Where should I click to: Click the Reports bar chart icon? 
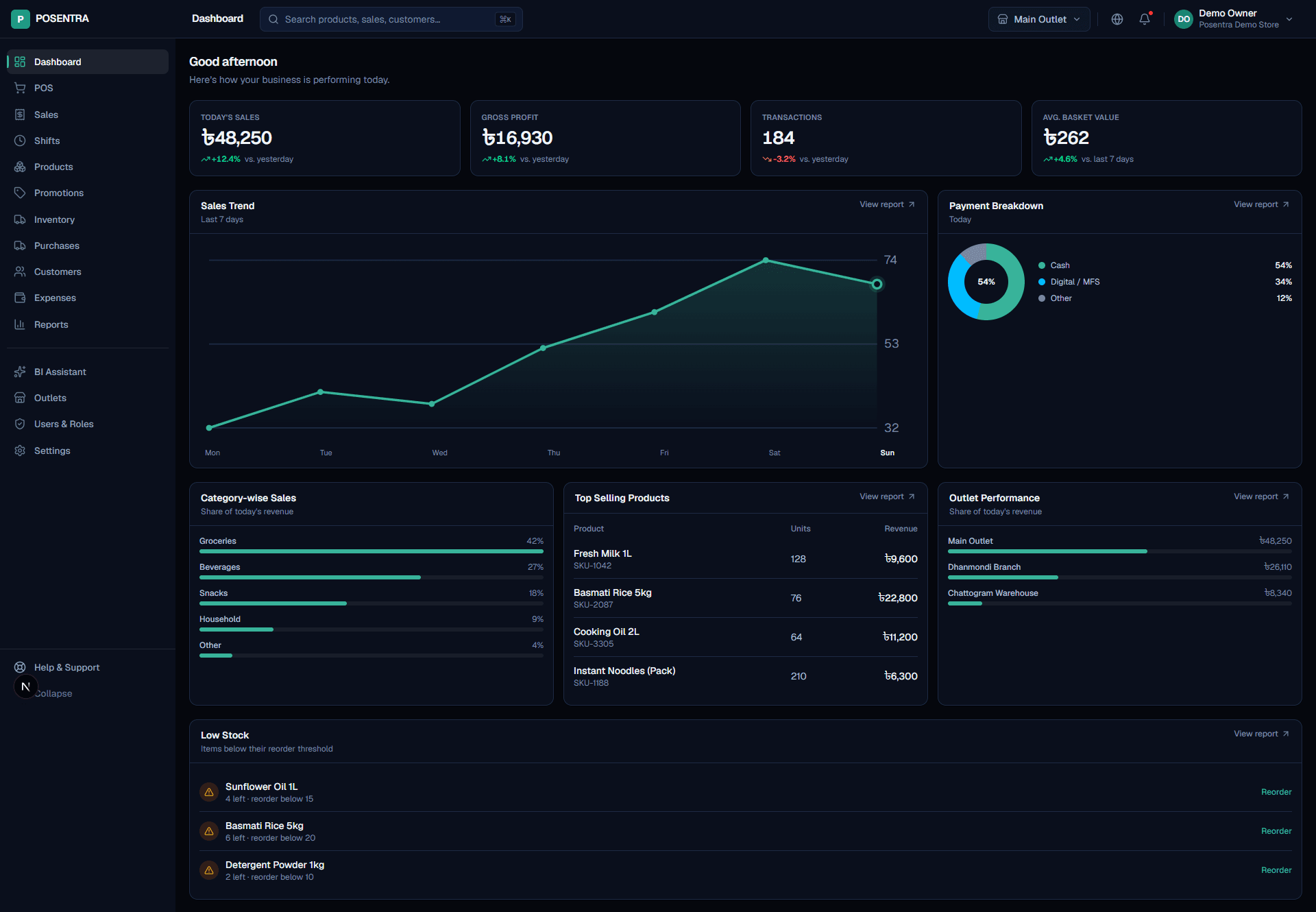click(x=20, y=324)
